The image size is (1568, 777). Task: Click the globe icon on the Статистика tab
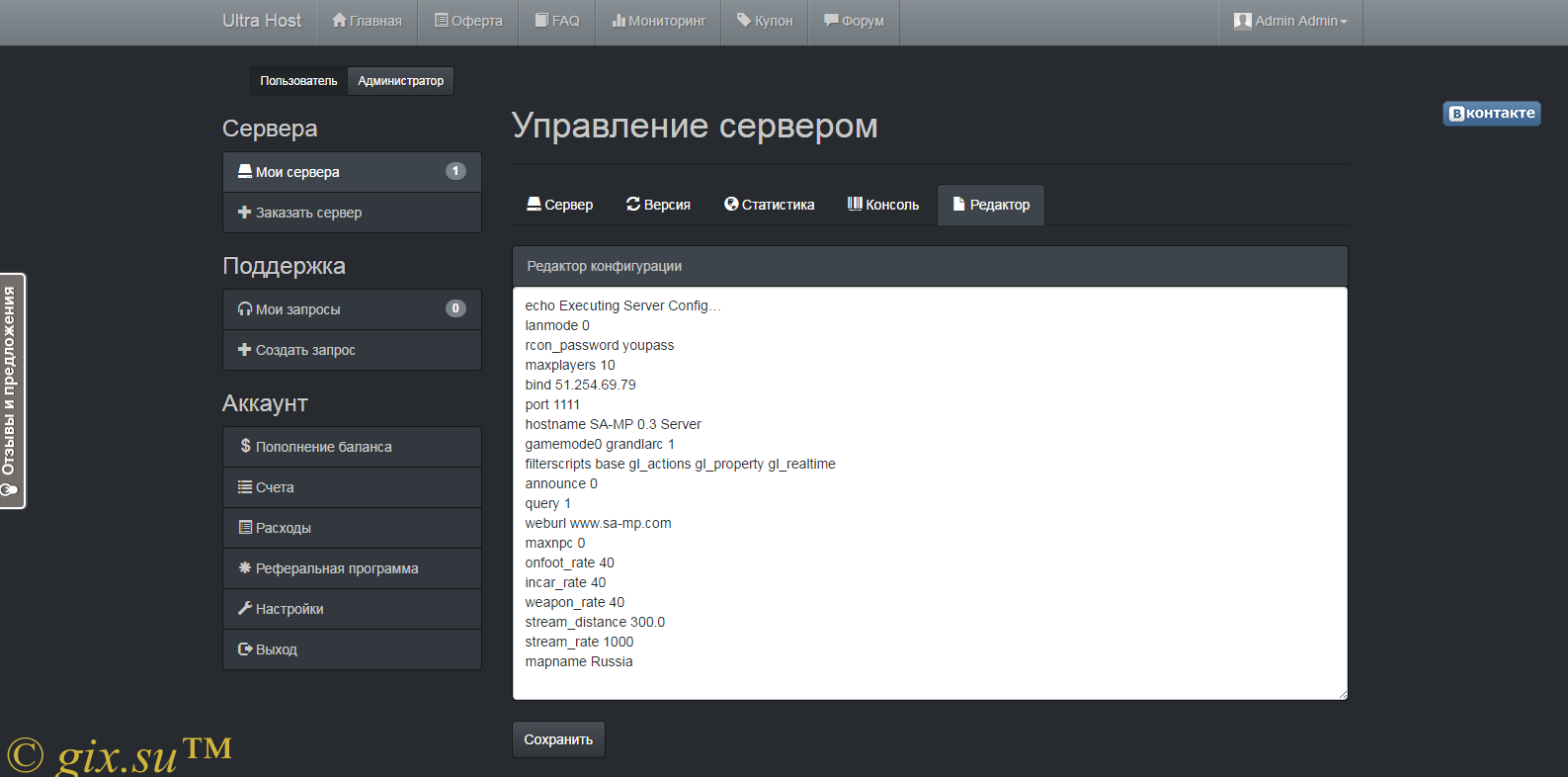click(731, 204)
